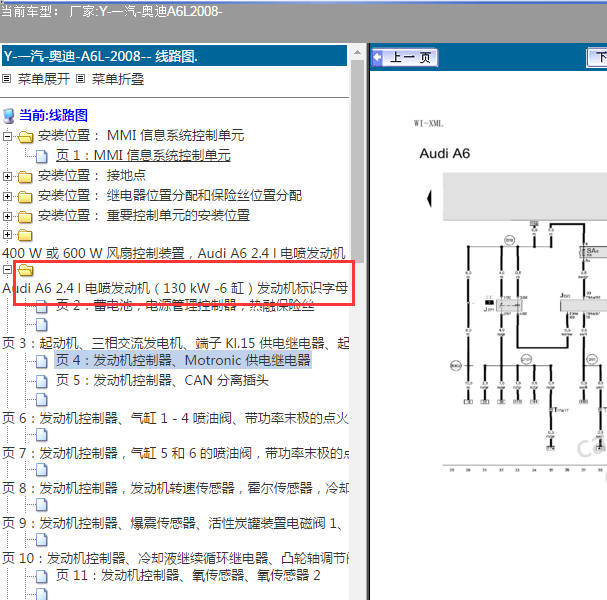
Task: Expand the 继电器位置分配和保险丝位置分配 folder
Action: pyautogui.click(x=7, y=196)
